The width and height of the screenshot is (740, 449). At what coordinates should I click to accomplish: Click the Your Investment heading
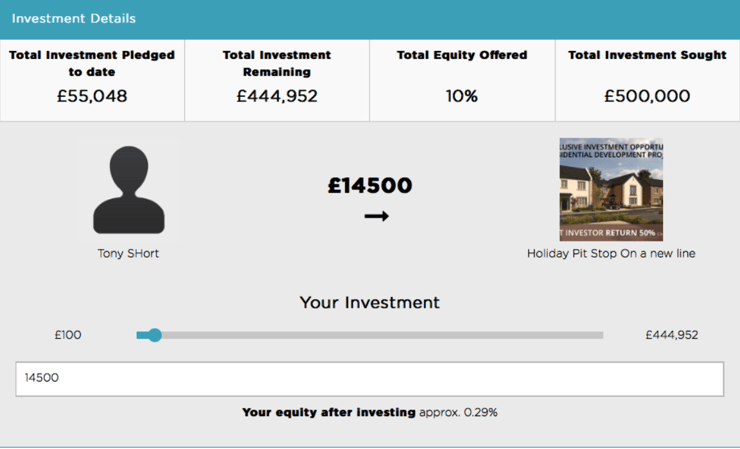tap(370, 303)
